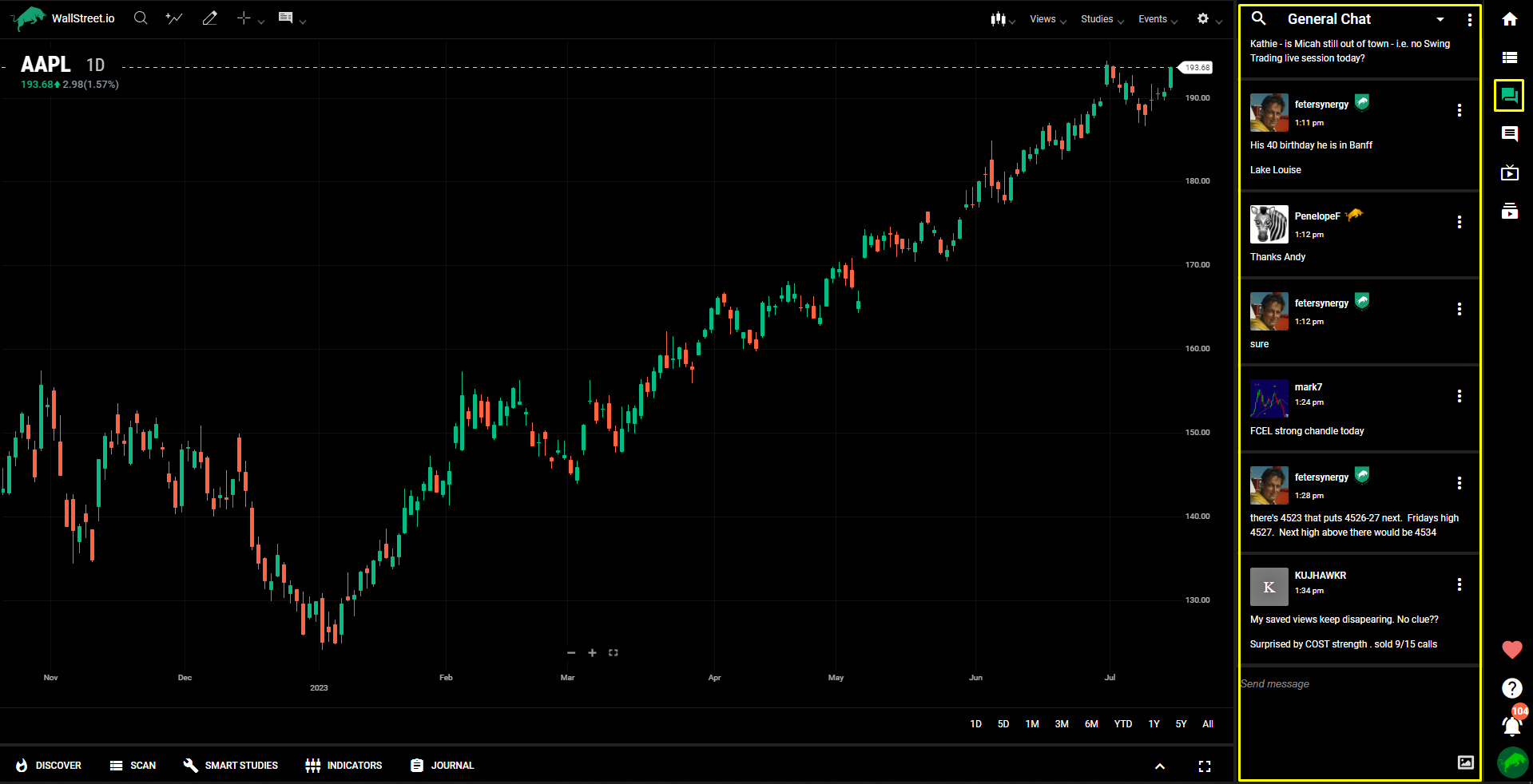Image resolution: width=1533 pixels, height=784 pixels.
Task: Expand the Views menu
Action: click(1048, 19)
